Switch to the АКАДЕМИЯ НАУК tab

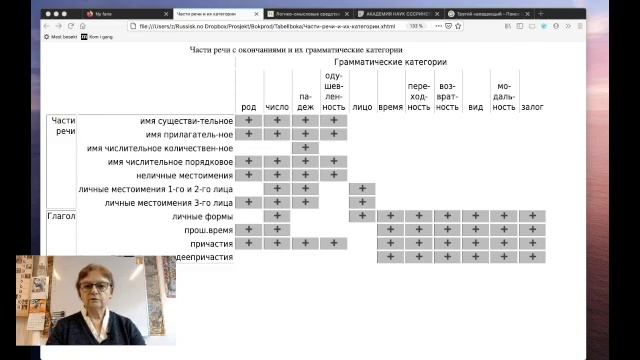(398, 14)
